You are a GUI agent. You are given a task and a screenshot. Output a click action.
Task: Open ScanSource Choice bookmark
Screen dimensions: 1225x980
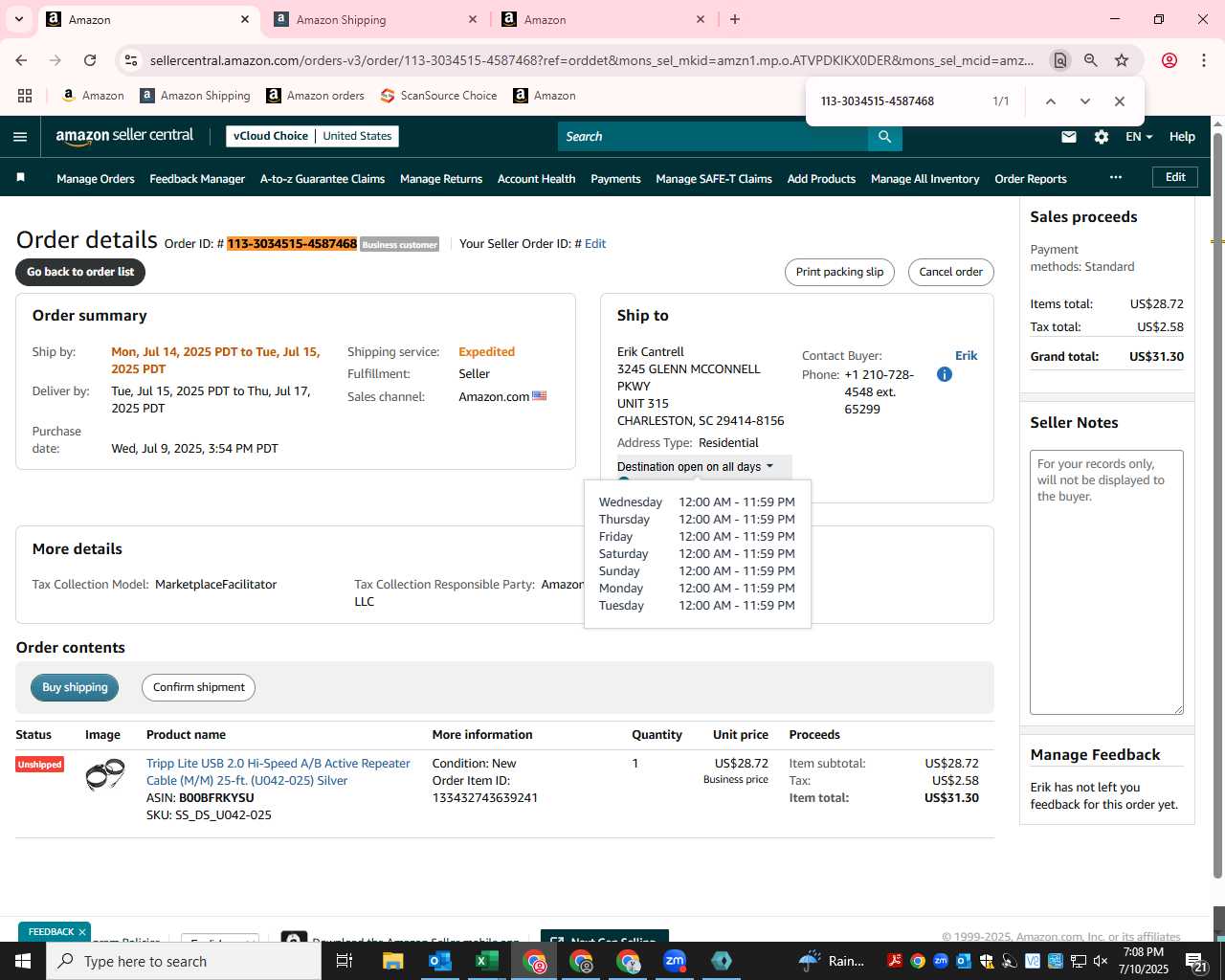click(x=438, y=96)
